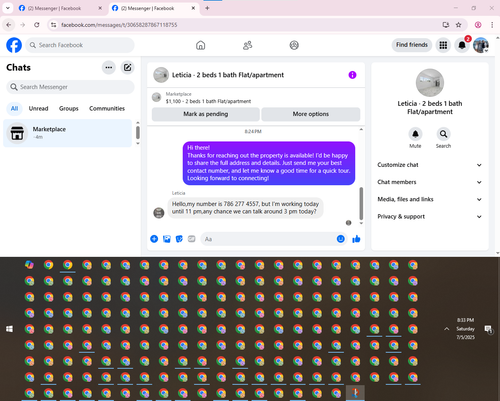Open the account profile picture menu
The width and height of the screenshot is (500, 401).
click(481, 45)
